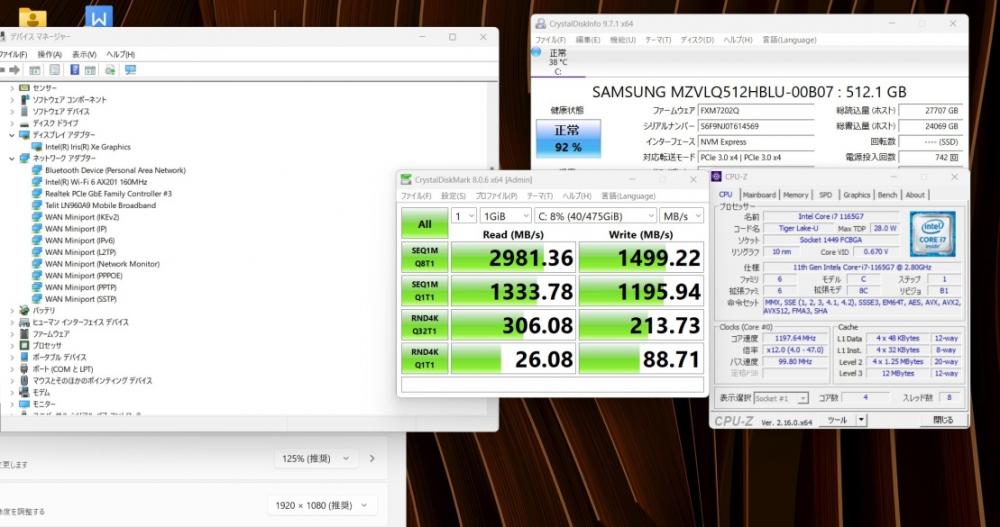Image resolution: width=1000 pixels, height=527 pixels.
Task: Select Bluetooth Device (Personal Area Network)
Action: [x=115, y=170]
